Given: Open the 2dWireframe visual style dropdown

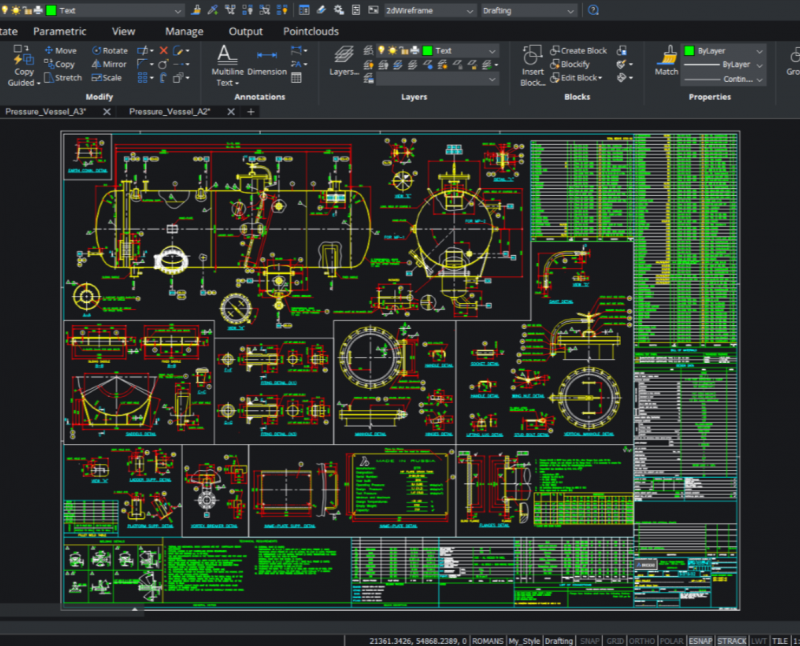Looking at the screenshot, I should [x=430, y=10].
